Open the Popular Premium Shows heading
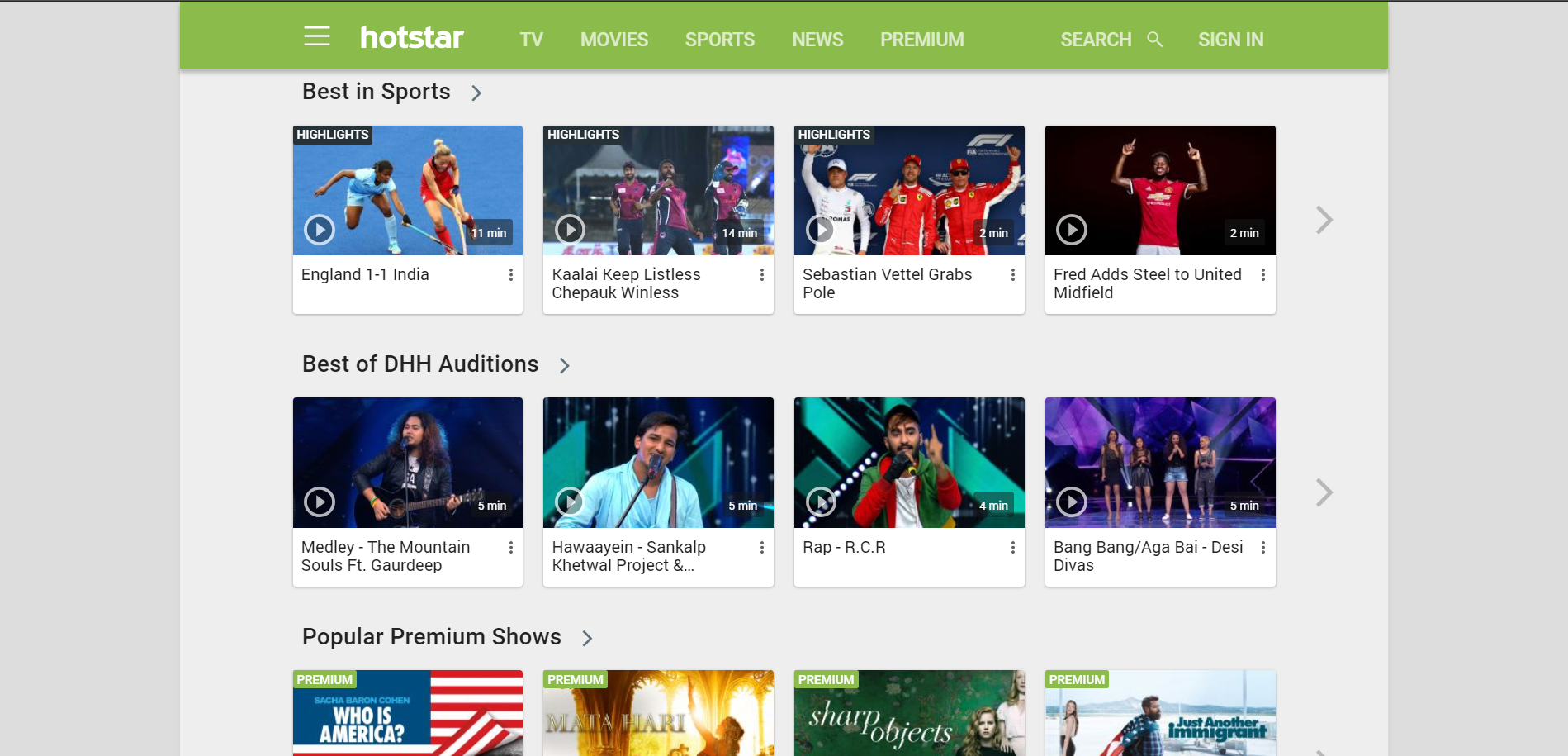The width and height of the screenshot is (1568, 756). pyautogui.click(x=432, y=637)
